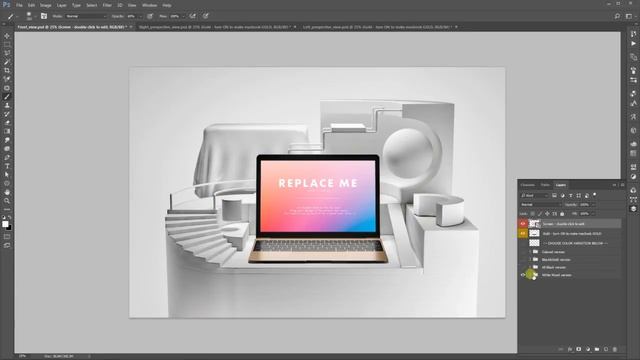The width and height of the screenshot is (640, 360).
Task: Open the layer filter Kind dropdown
Action: (534, 196)
